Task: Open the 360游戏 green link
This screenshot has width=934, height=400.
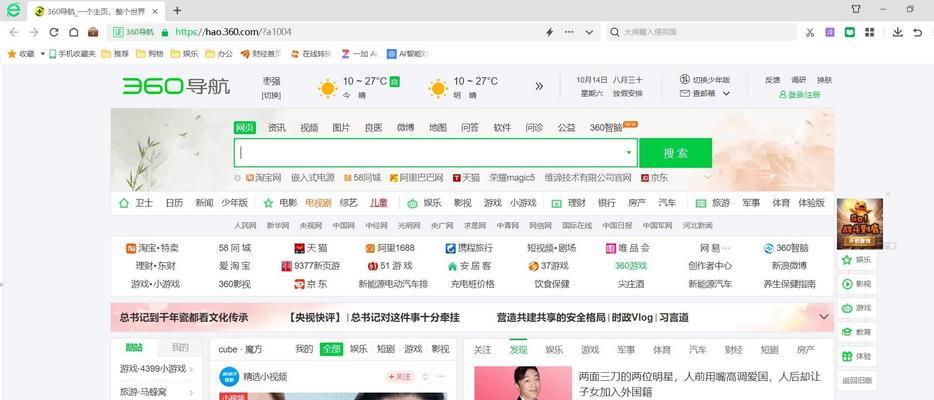Action: click(631, 265)
